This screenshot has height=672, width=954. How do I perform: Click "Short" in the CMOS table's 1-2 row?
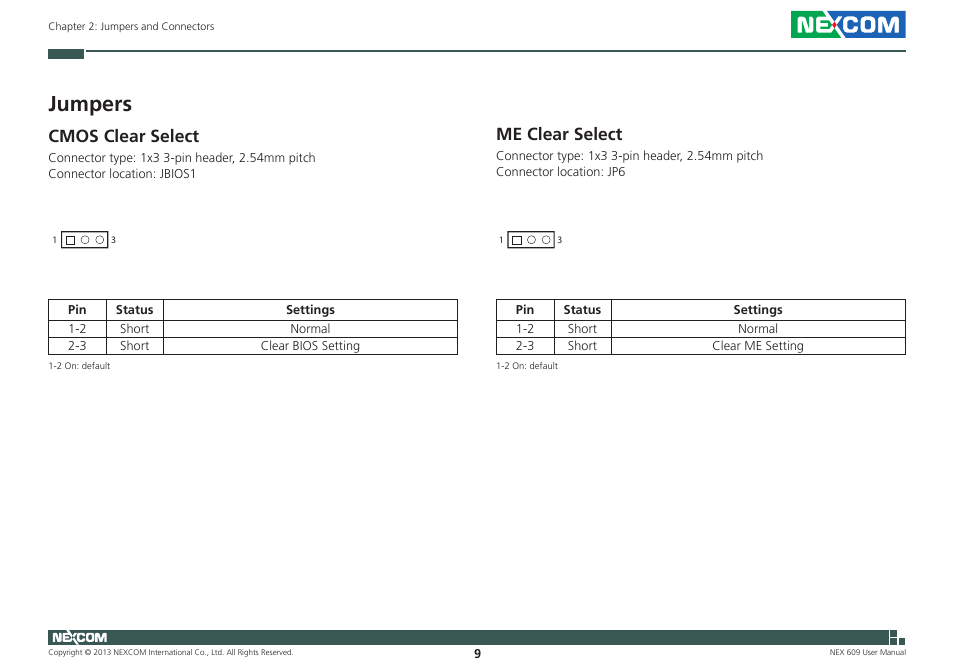[x=134, y=329]
